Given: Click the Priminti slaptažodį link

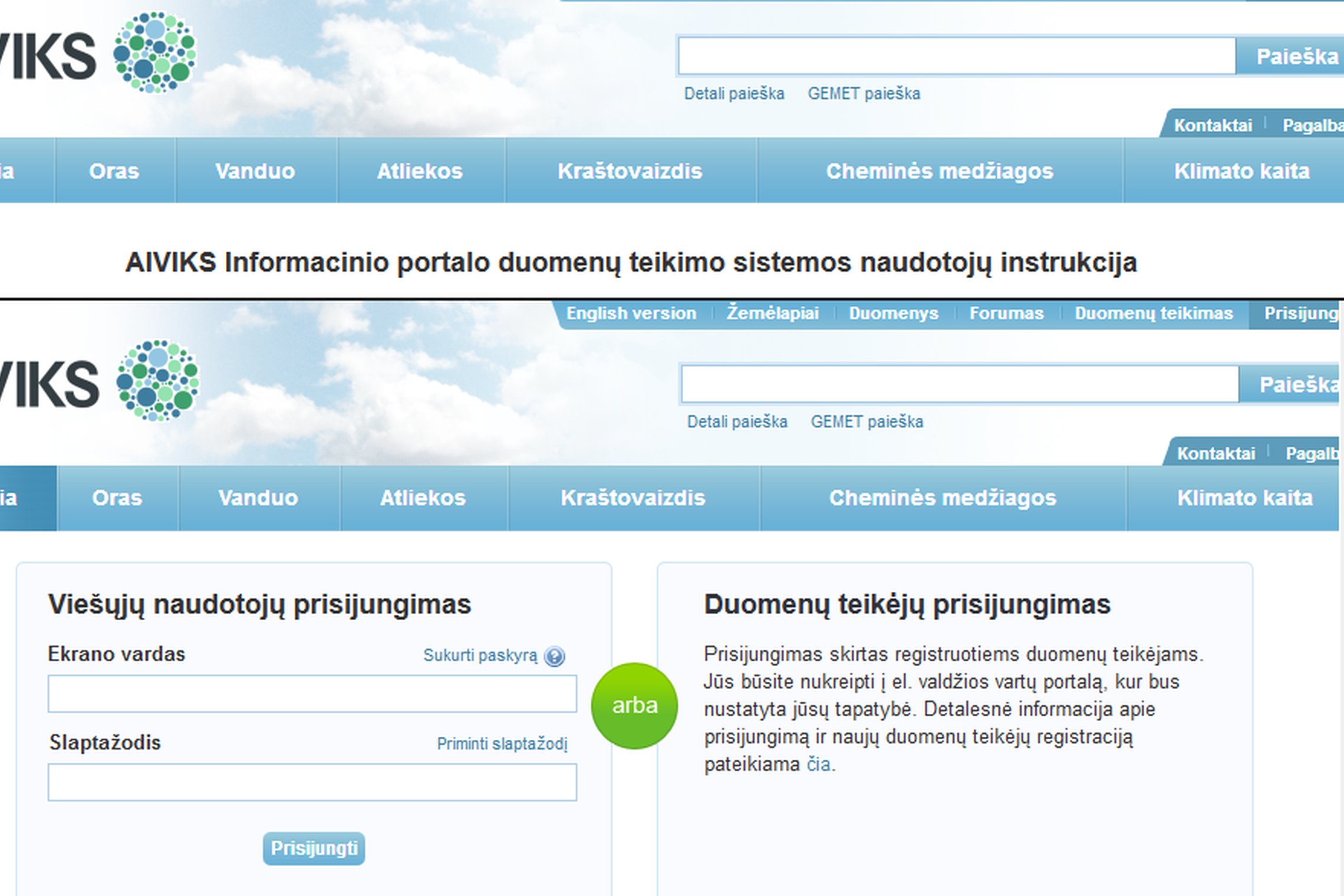Looking at the screenshot, I should point(502,744).
